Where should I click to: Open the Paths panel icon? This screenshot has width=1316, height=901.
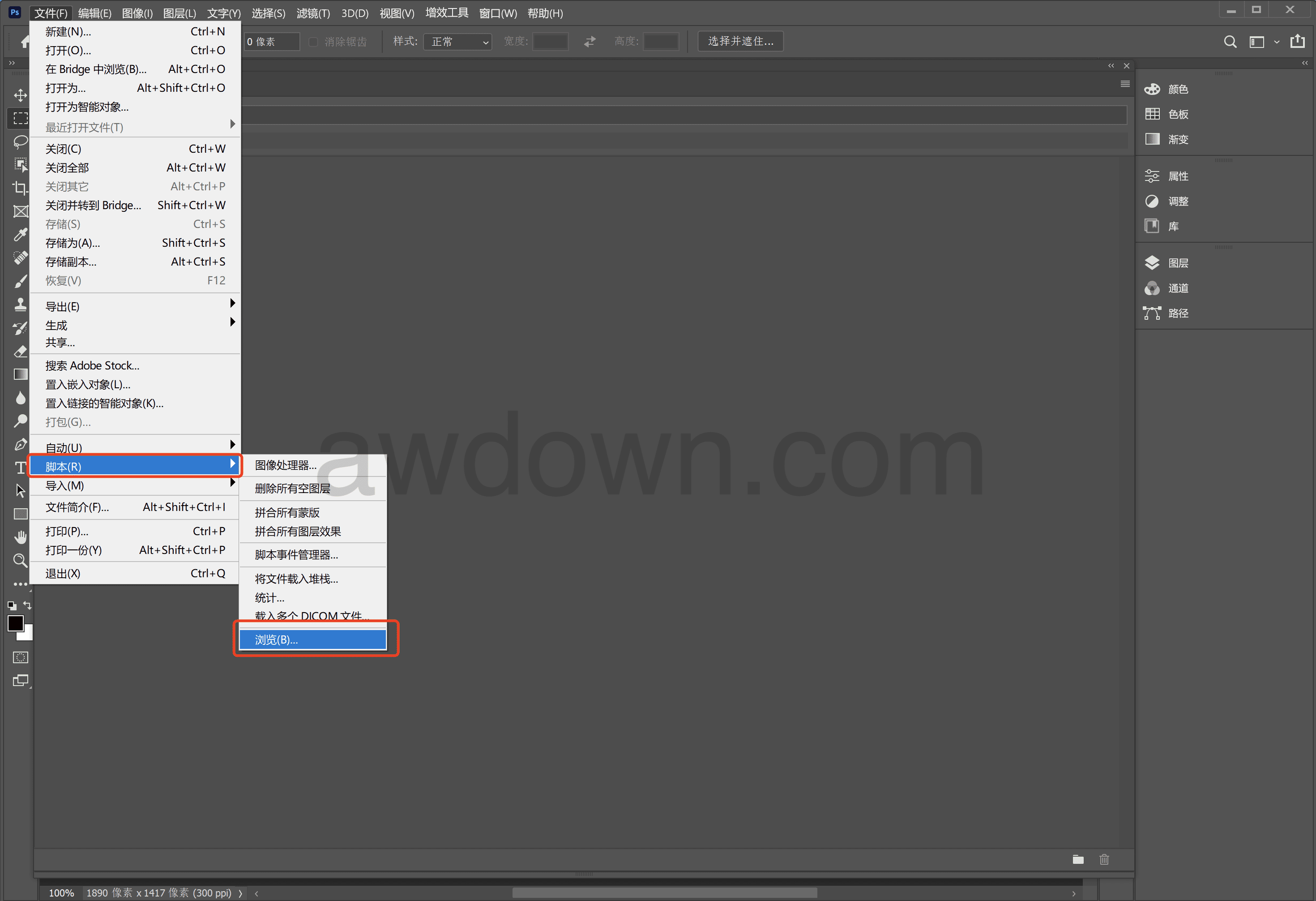tap(1152, 313)
